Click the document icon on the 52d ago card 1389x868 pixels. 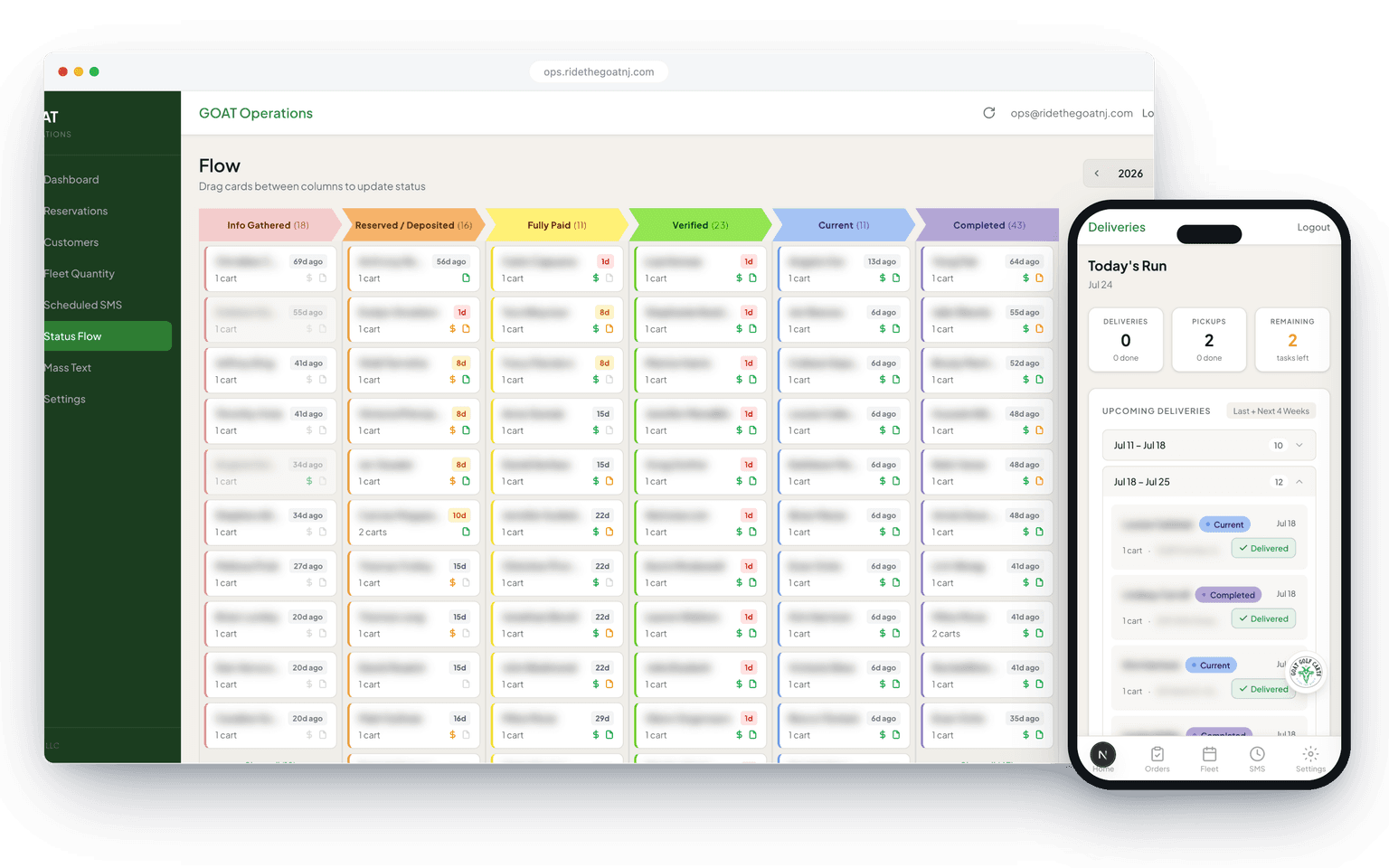click(x=1039, y=380)
